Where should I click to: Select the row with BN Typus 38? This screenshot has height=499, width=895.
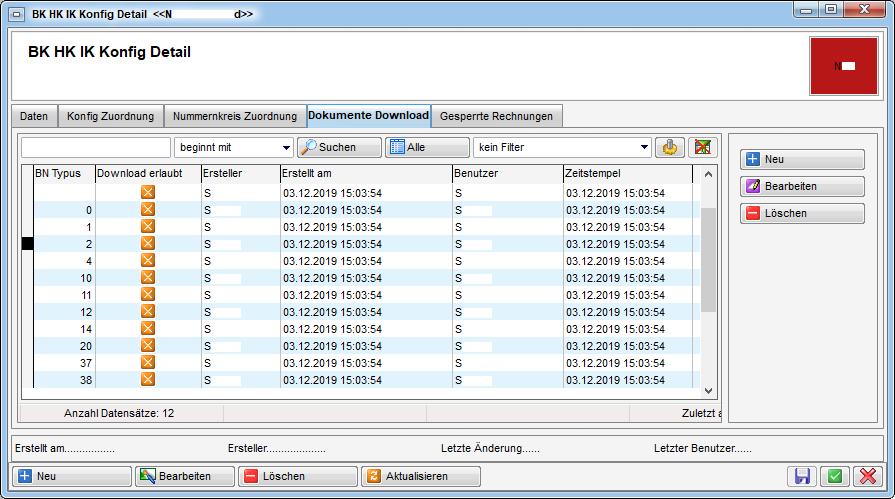pyautogui.click(x=366, y=380)
